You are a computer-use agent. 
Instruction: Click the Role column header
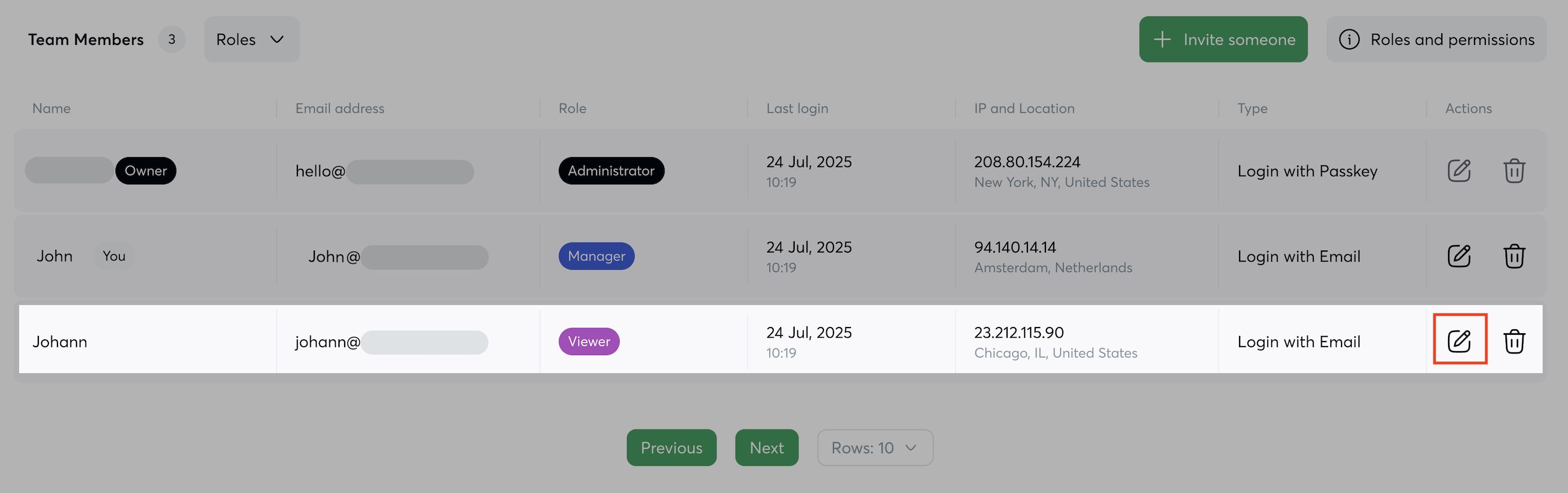(572, 108)
